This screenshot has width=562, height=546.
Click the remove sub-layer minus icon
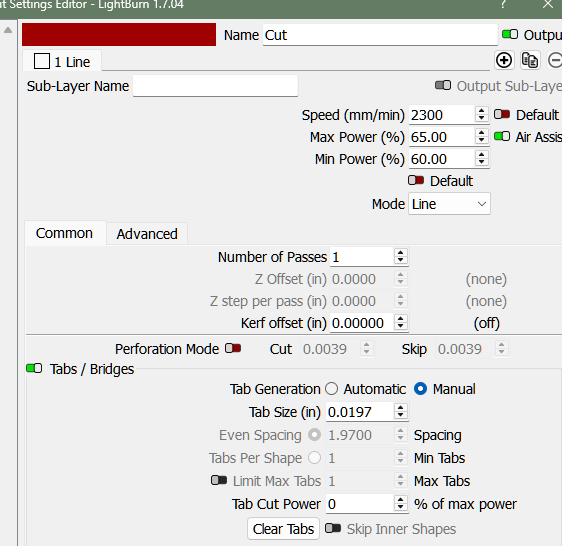(555, 60)
